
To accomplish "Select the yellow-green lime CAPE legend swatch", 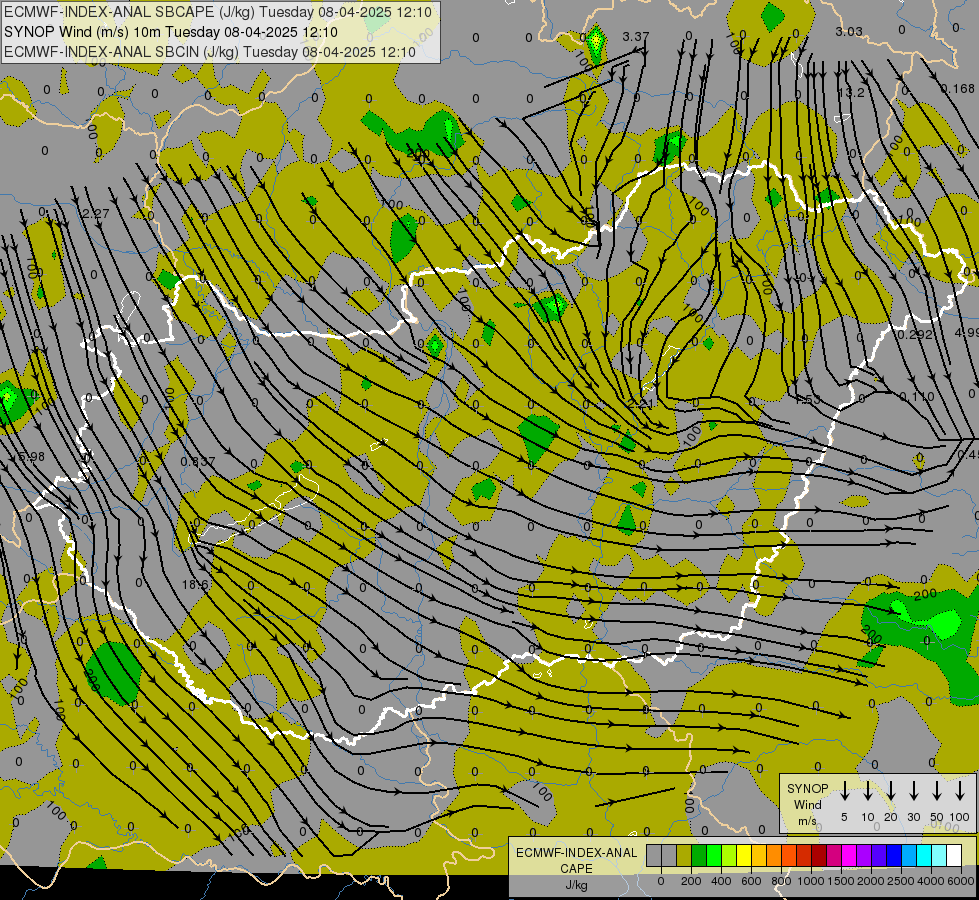I will tap(729, 855).
